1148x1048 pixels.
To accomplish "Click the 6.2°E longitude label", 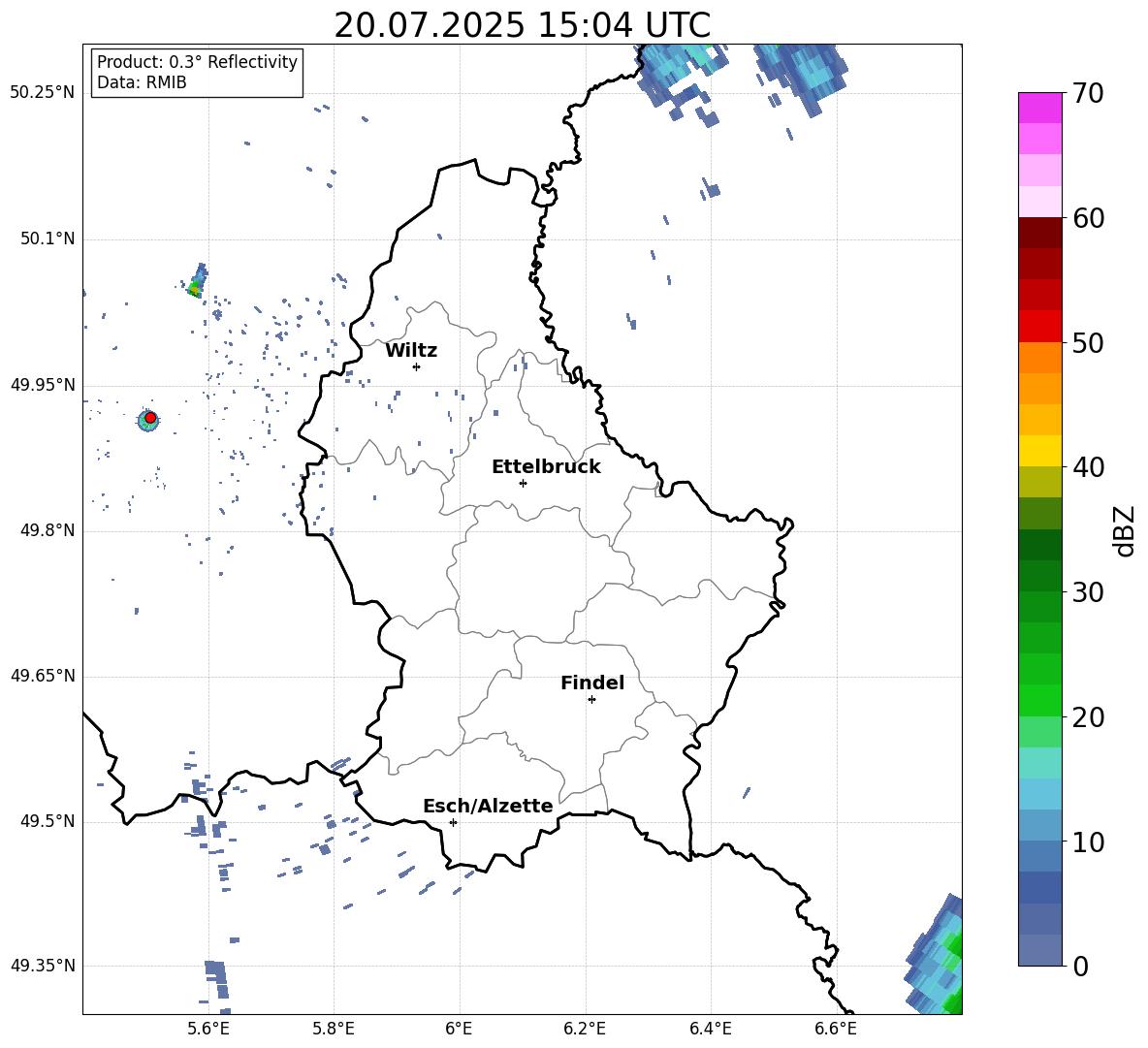I will (585, 1029).
